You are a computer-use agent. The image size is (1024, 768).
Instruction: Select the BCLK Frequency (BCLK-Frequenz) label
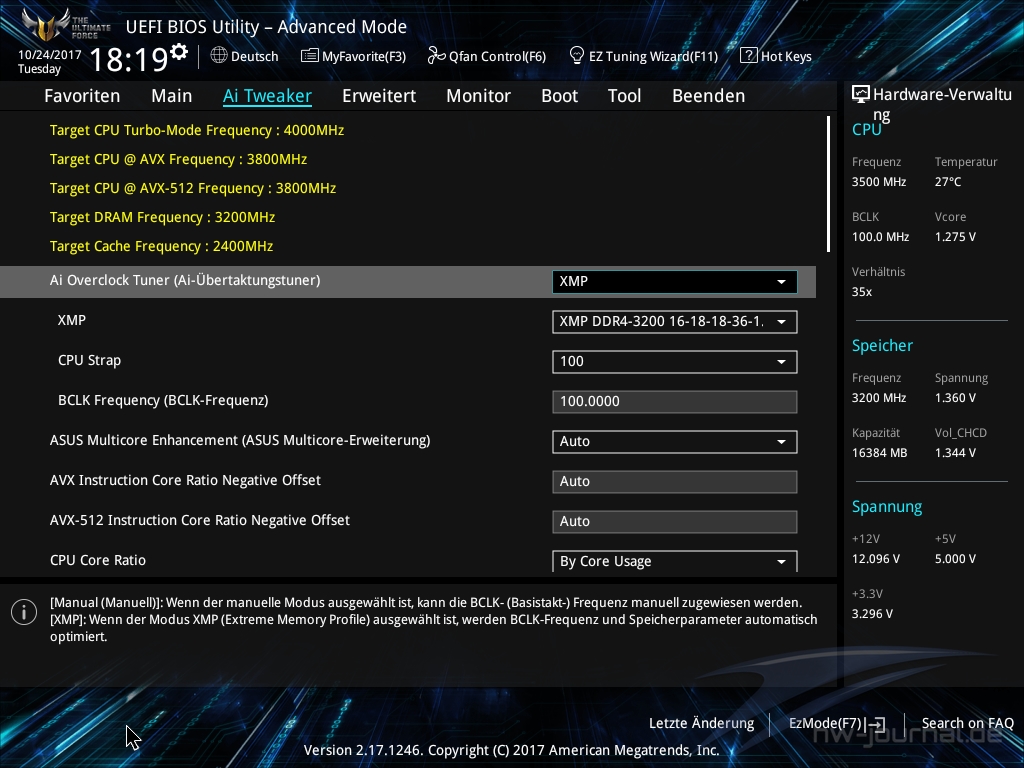click(x=163, y=400)
